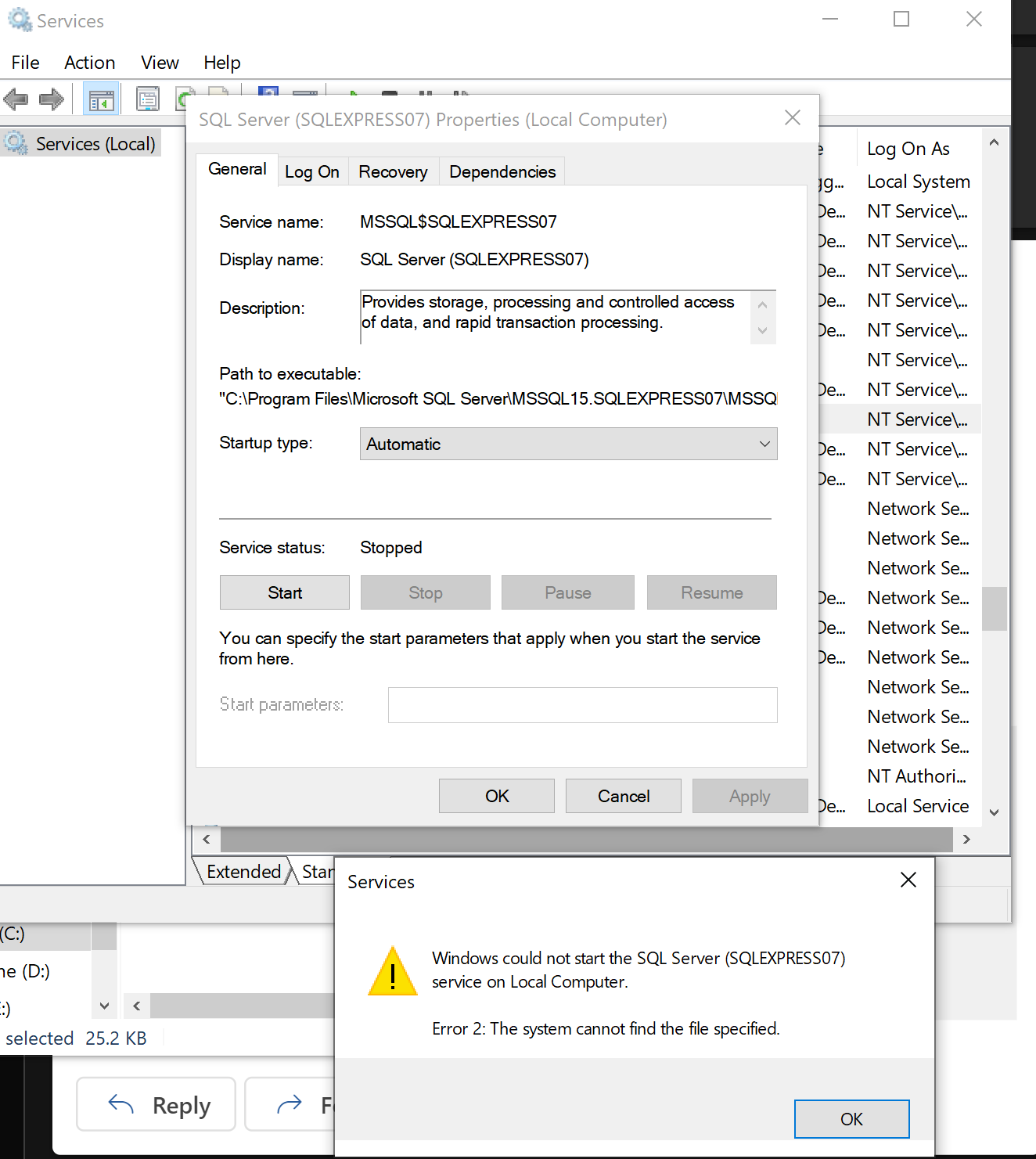Viewport: 1036px width, 1159px height.
Task: Click the Path to executable value
Action: click(x=498, y=399)
